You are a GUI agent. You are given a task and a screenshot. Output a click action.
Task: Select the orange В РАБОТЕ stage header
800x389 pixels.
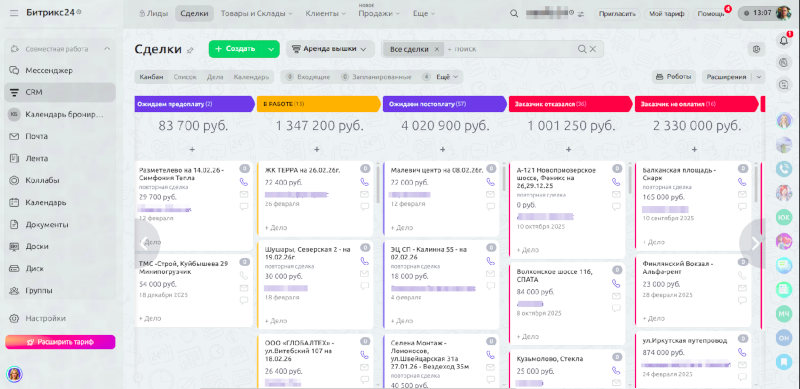click(x=319, y=104)
